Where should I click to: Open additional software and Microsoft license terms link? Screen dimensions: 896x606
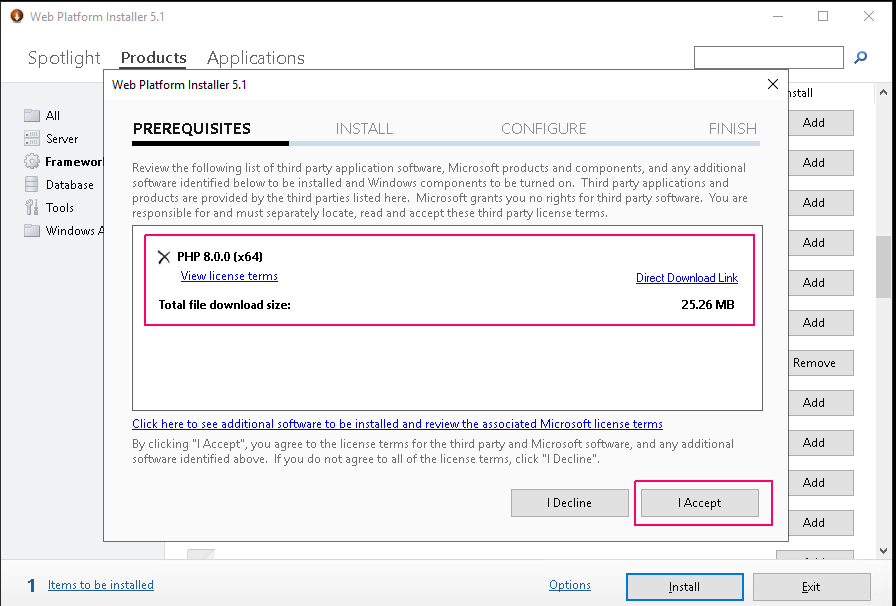pos(397,424)
